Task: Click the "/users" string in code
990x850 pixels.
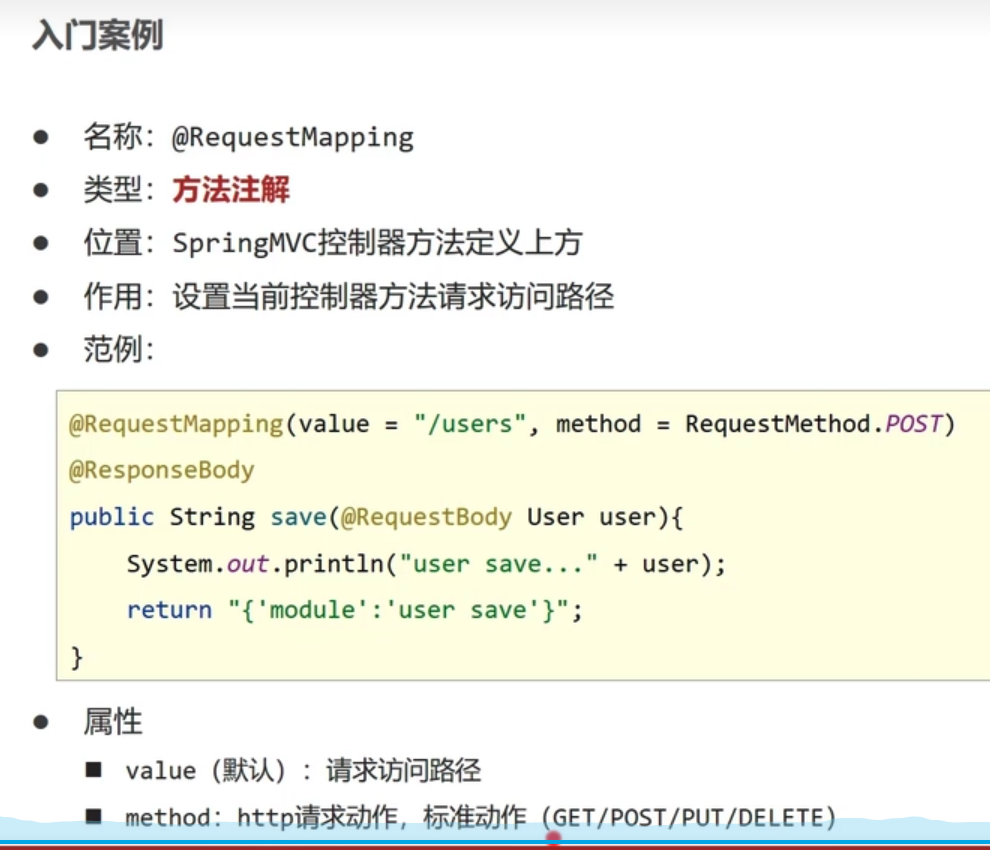Action: (470, 424)
